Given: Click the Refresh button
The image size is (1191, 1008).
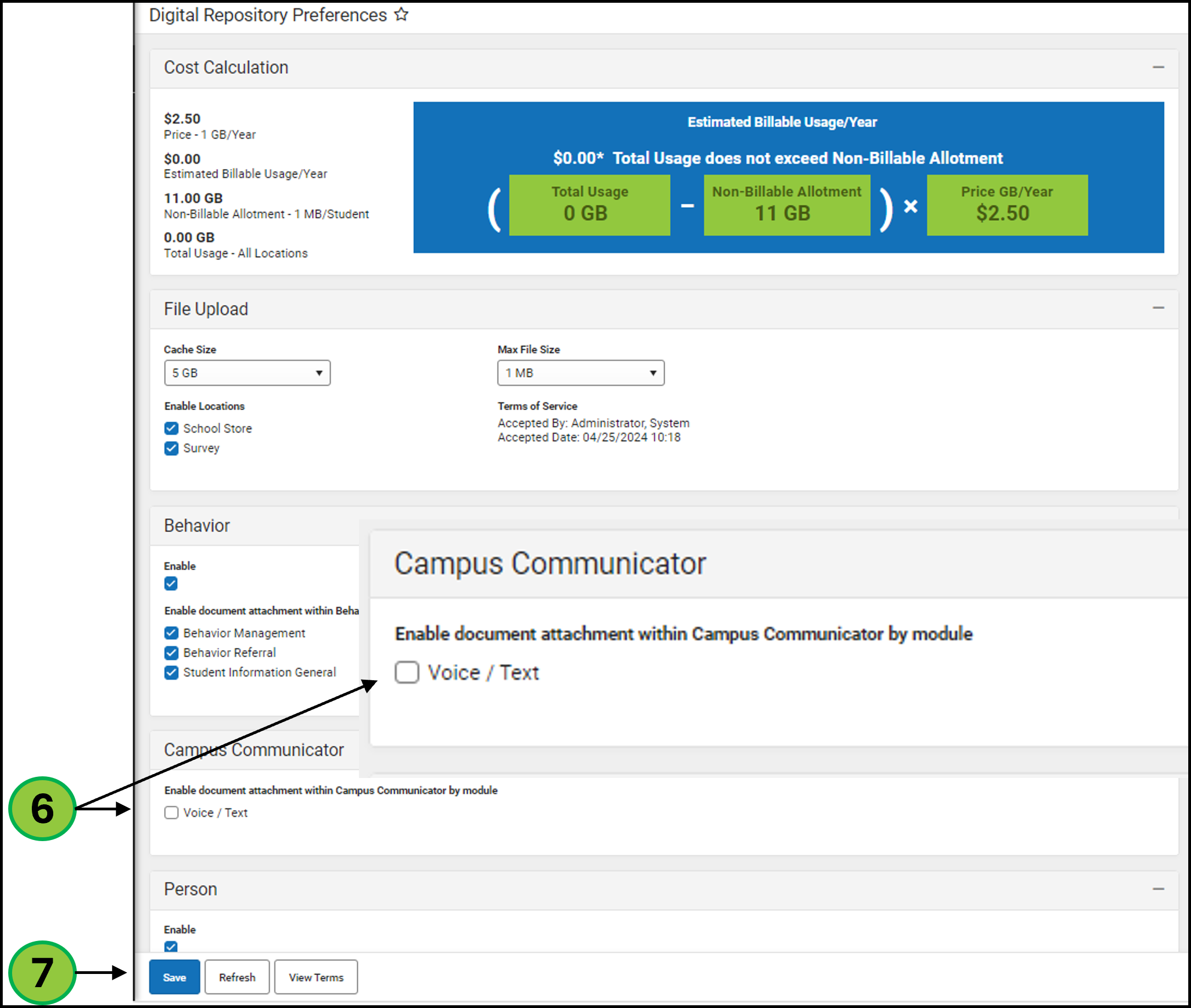Looking at the screenshot, I should 237,977.
